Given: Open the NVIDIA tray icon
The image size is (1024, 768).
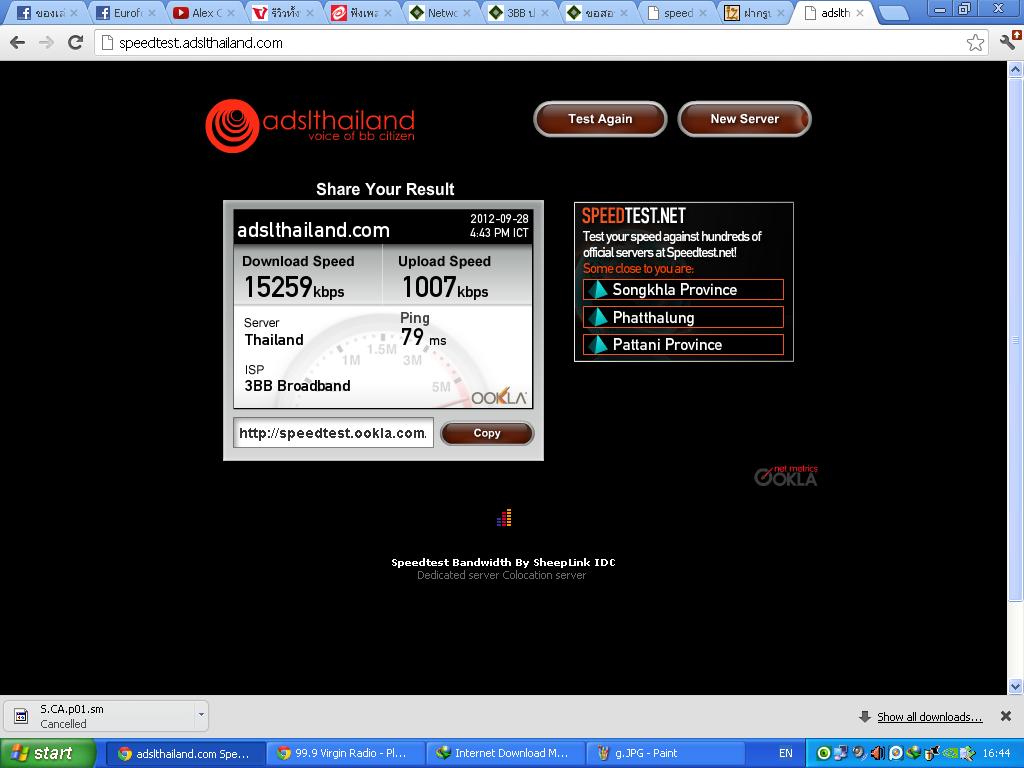Looking at the screenshot, I should tap(950, 753).
